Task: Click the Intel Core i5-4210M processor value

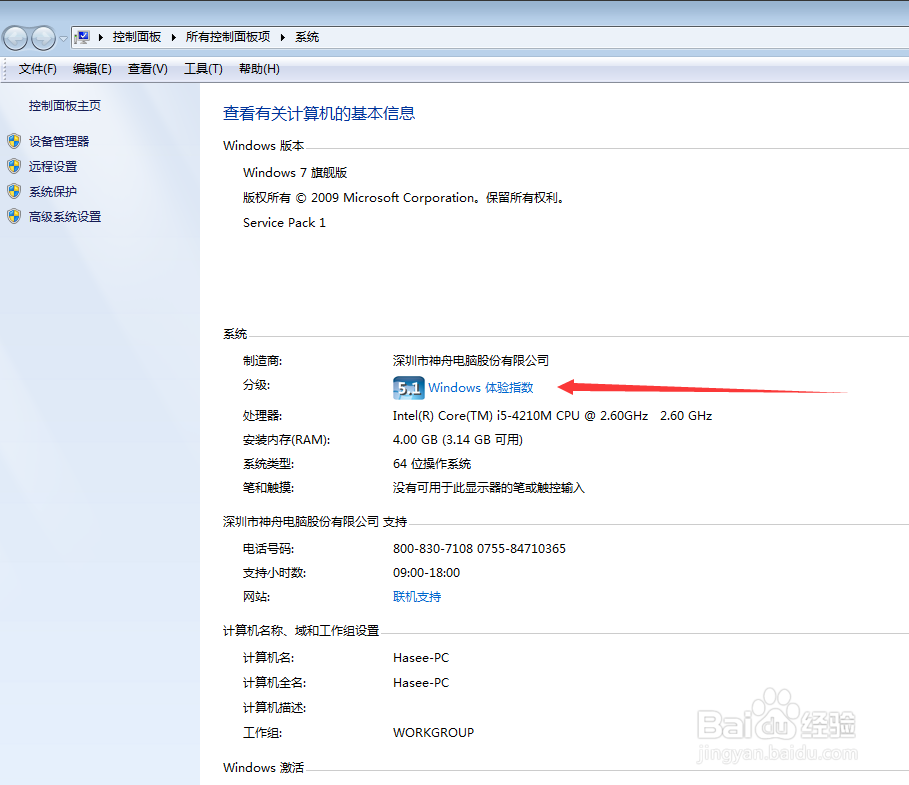Action: pyautogui.click(x=552, y=416)
